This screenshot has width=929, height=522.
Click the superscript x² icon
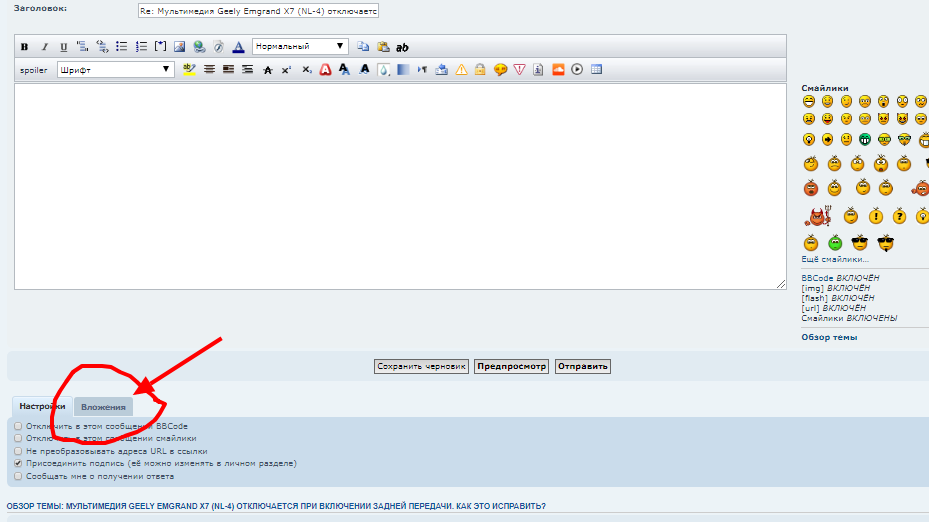click(286, 70)
